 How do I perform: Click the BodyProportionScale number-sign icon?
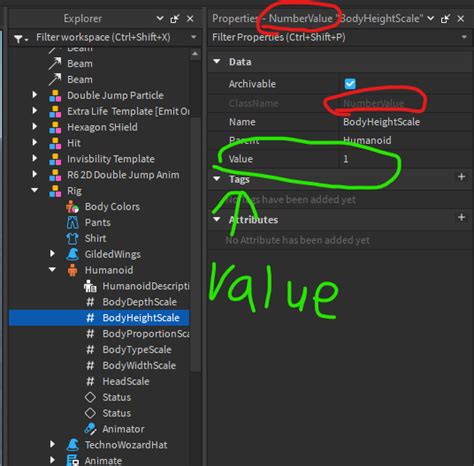[90, 334]
